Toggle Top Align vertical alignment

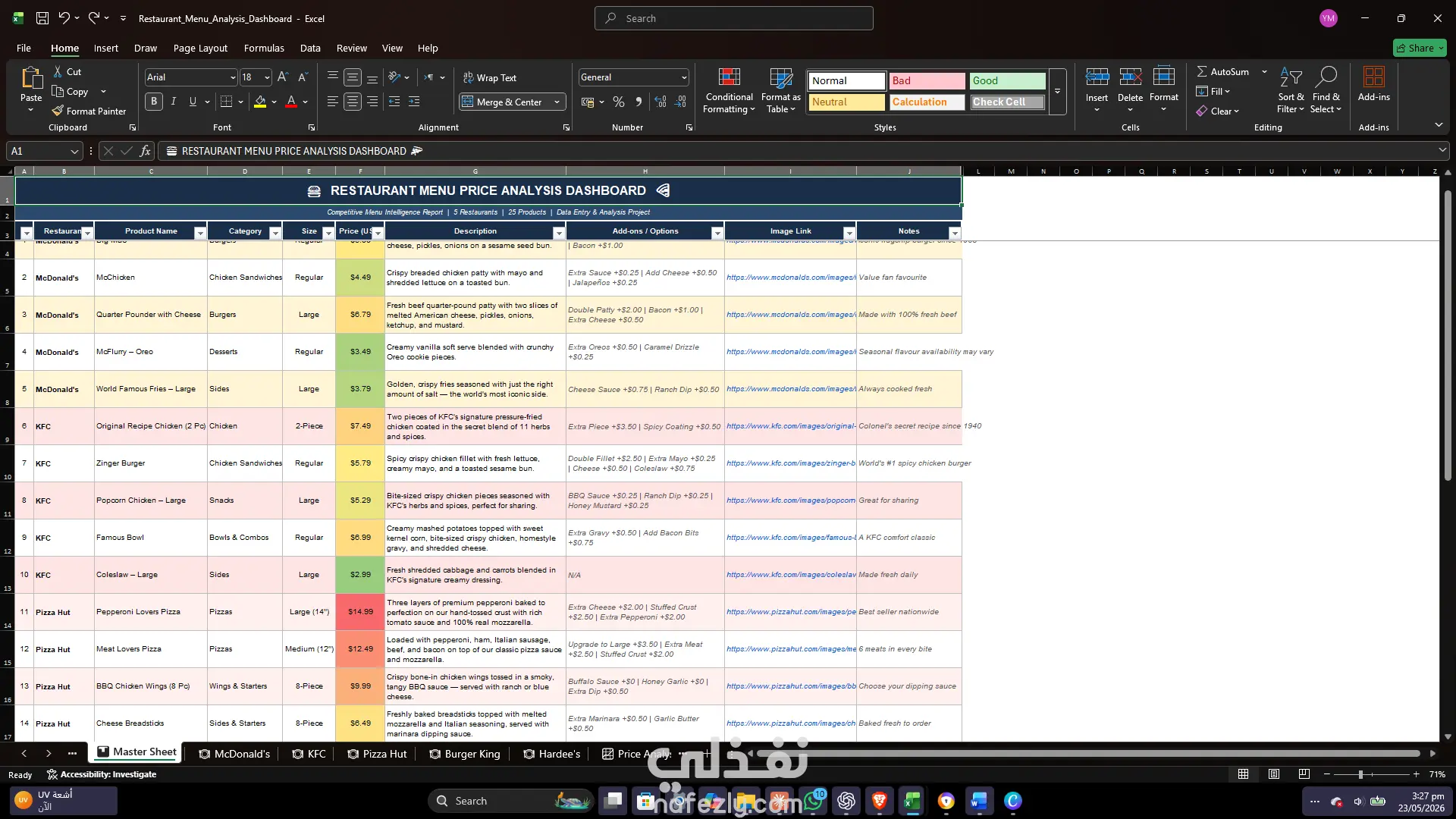pyautogui.click(x=332, y=77)
